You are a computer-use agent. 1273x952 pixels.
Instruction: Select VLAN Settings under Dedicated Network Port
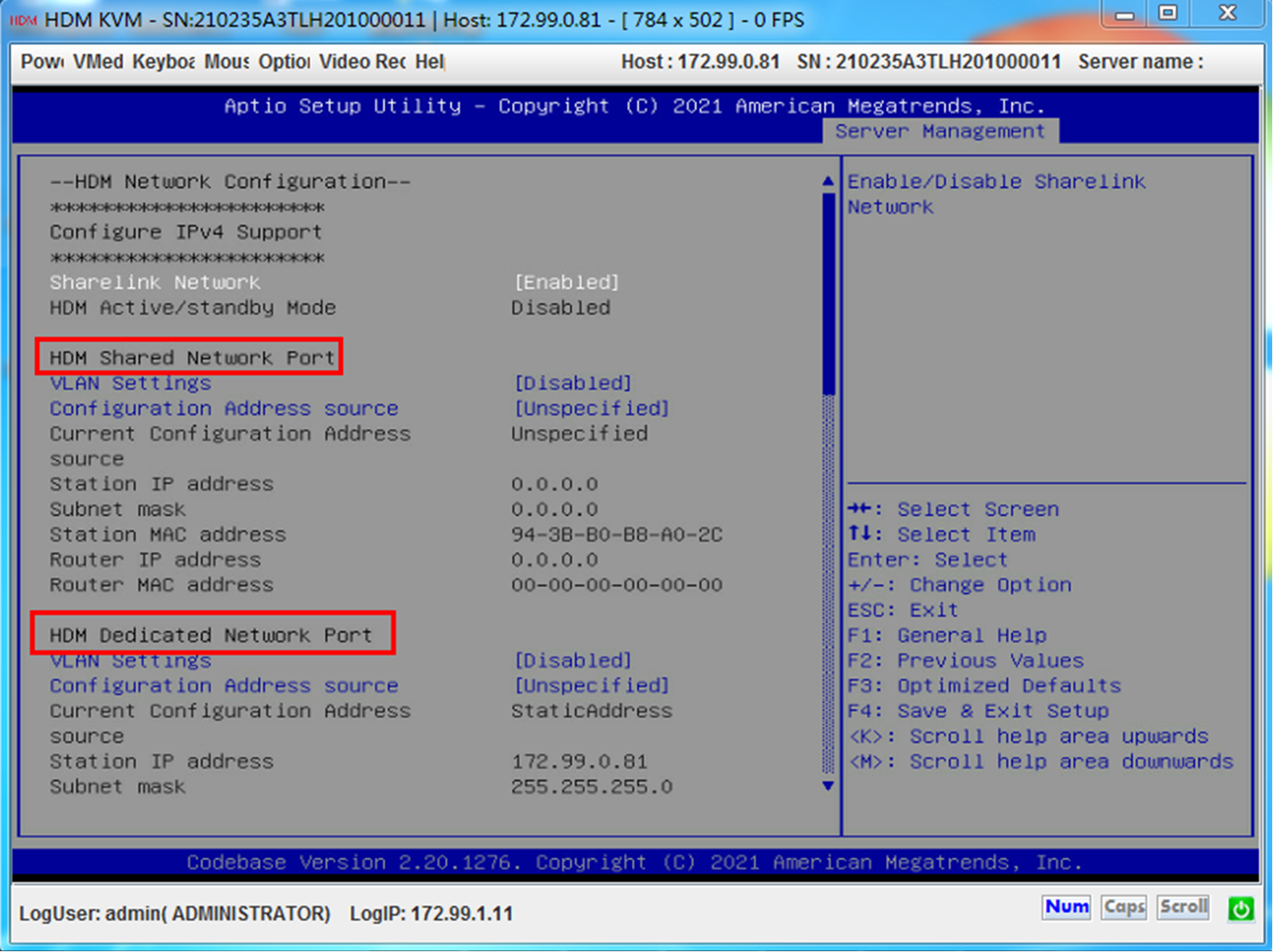pyautogui.click(x=130, y=661)
